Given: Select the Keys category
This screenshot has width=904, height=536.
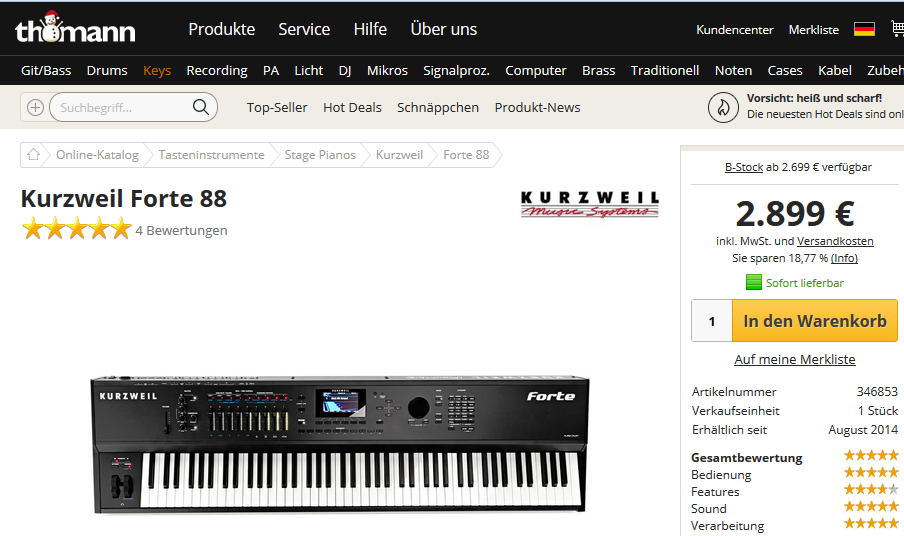Looking at the screenshot, I should click(x=157, y=70).
